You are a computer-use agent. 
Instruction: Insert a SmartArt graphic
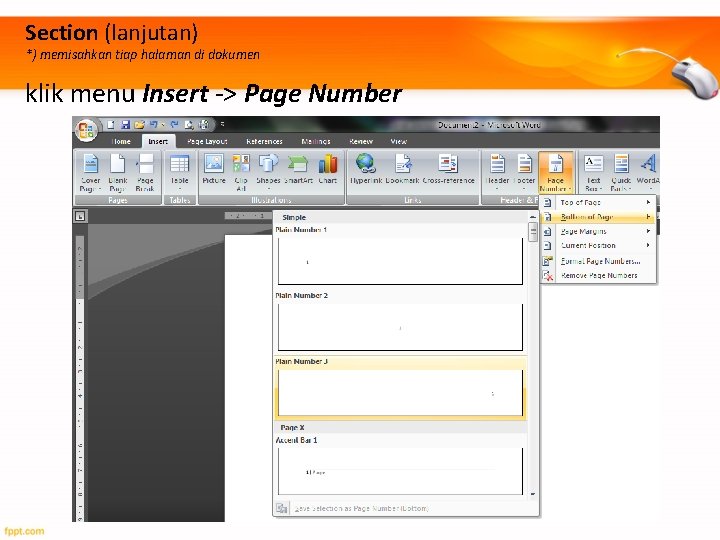coord(298,170)
